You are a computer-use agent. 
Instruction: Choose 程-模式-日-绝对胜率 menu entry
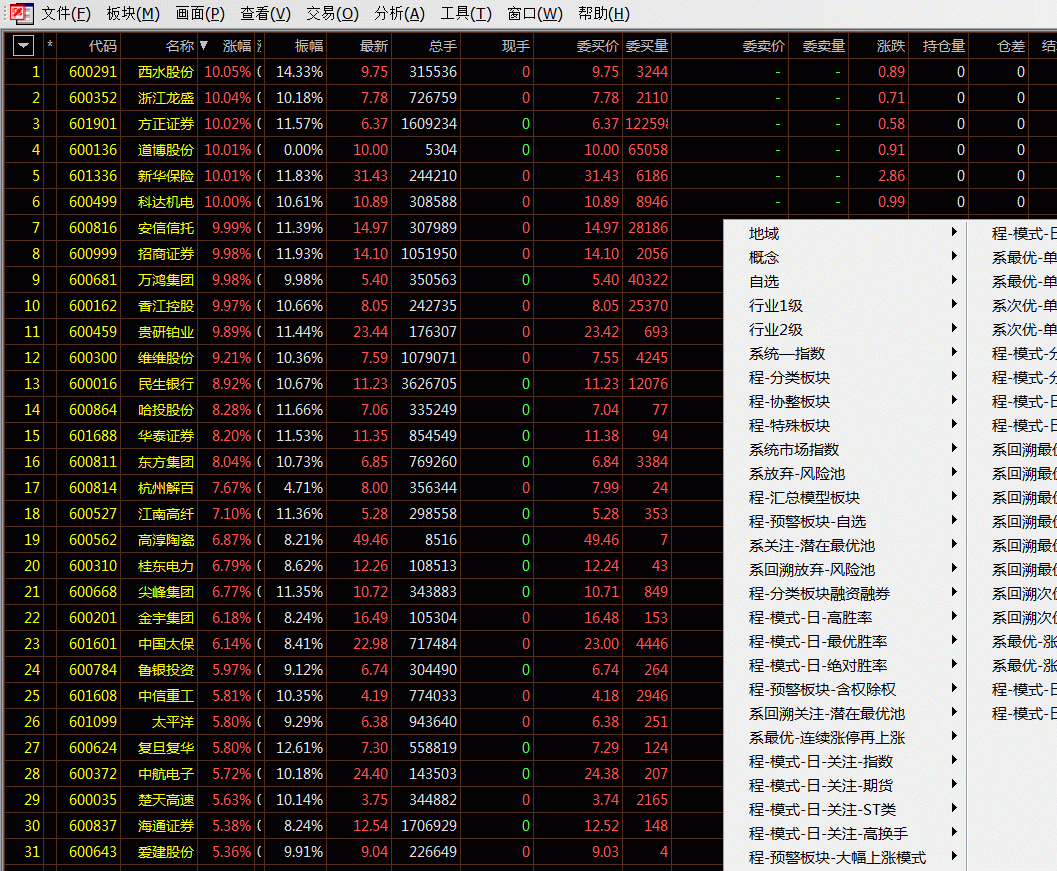pyautogui.click(x=845, y=665)
